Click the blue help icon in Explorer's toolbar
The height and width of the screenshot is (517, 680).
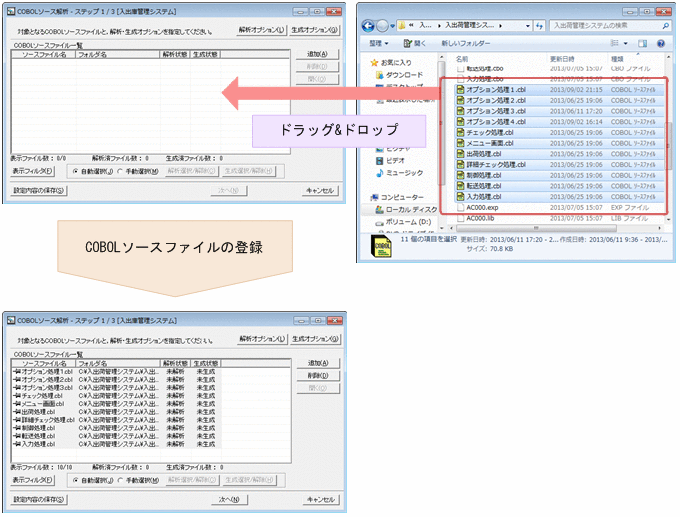[x=660, y=43]
